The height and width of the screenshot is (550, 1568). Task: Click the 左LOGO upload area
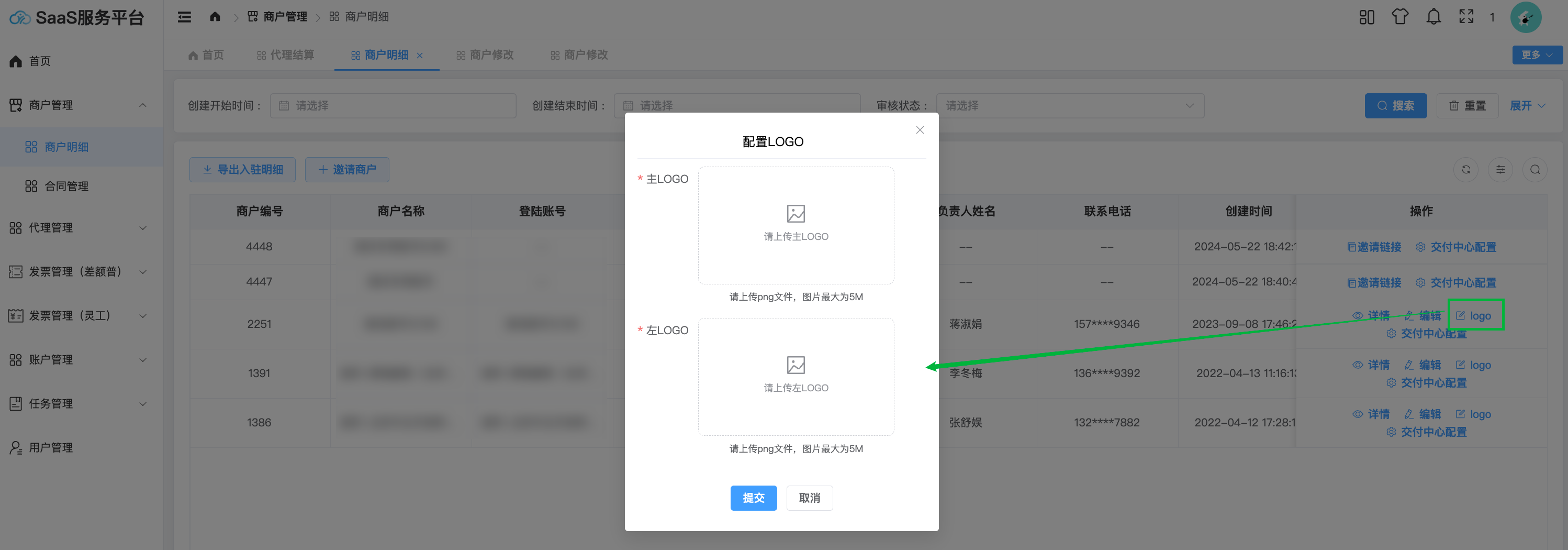pos(796,377)
